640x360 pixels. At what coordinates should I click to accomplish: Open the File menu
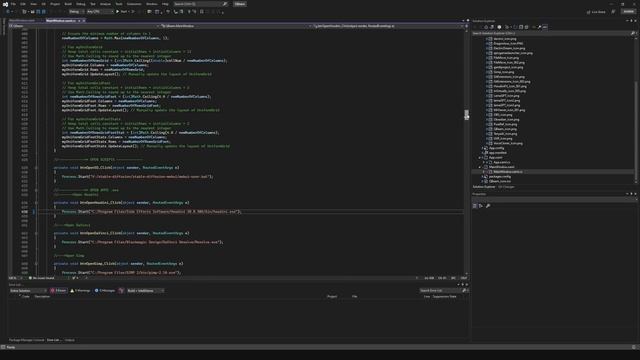[13, 4]
